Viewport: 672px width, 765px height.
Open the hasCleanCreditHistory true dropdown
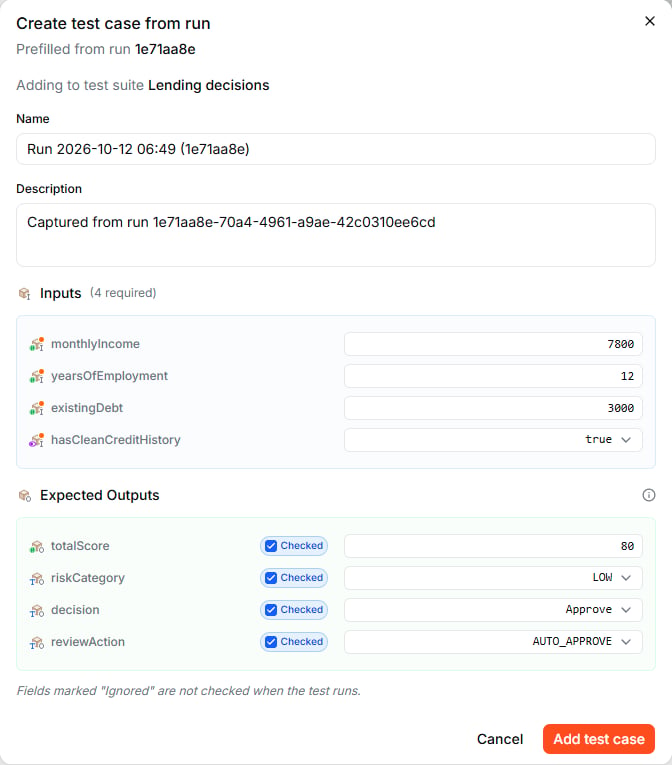pos(493,440)
